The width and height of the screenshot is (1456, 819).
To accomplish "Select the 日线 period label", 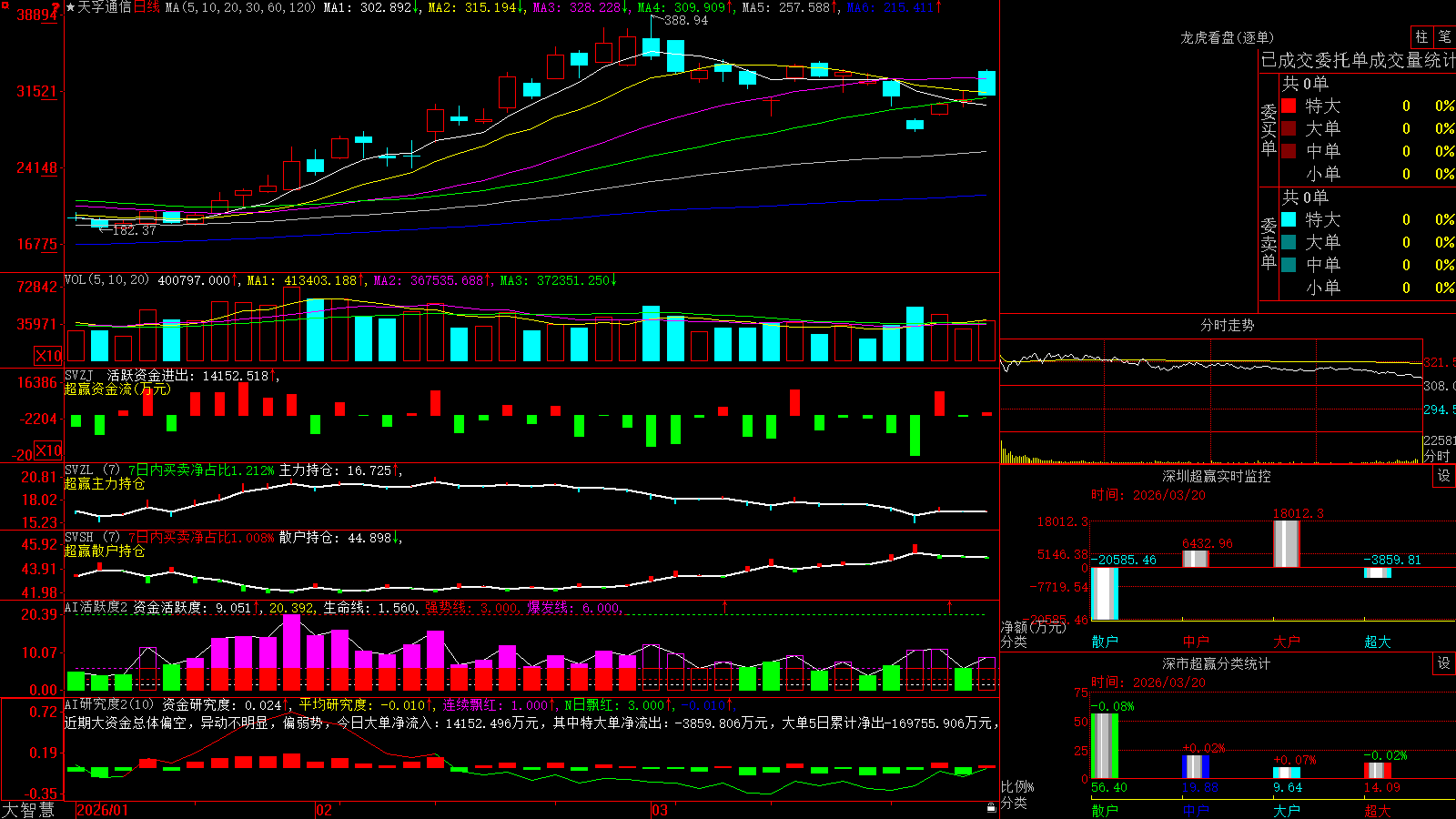I will tap(147, 7).
